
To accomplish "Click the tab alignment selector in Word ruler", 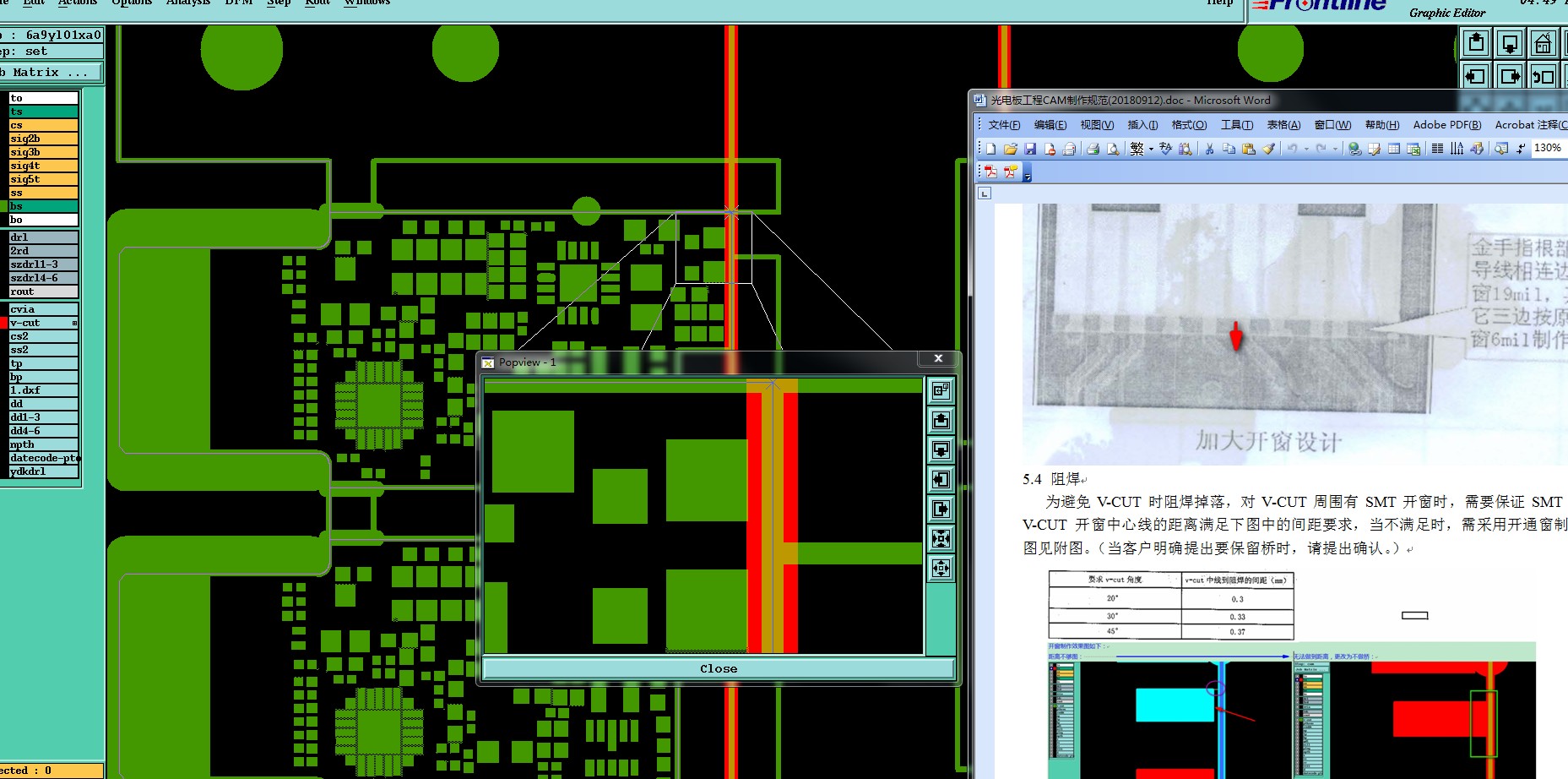I will pyautogui.click(x=985, y=193).
